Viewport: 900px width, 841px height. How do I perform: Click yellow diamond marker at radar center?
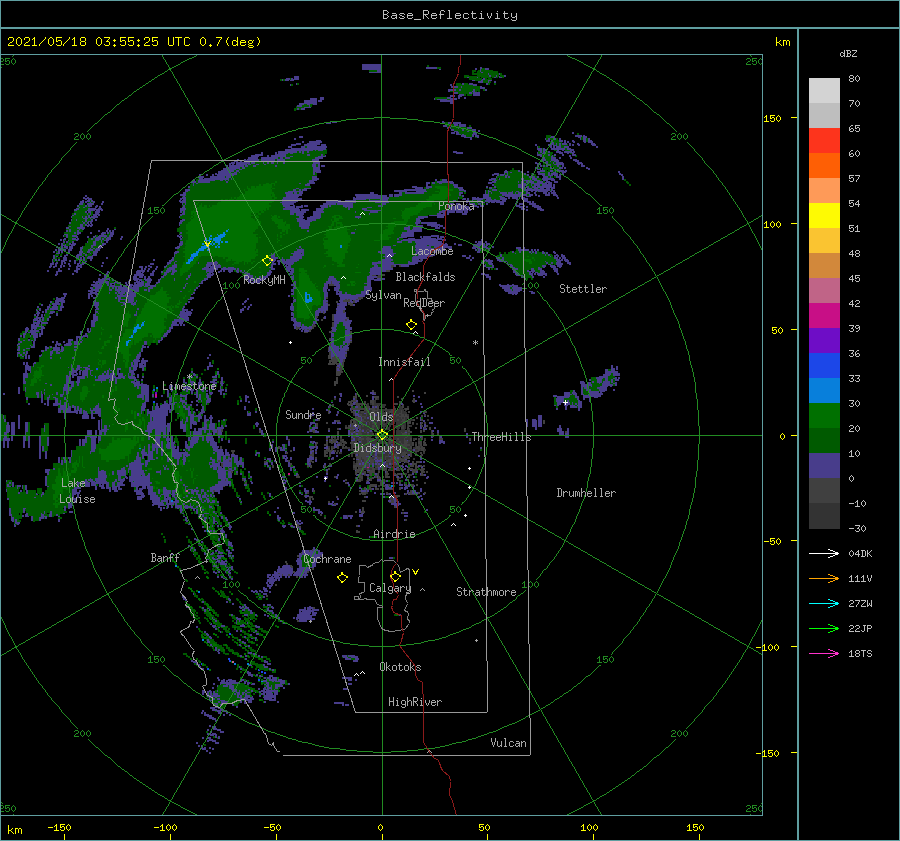point(382,435)
